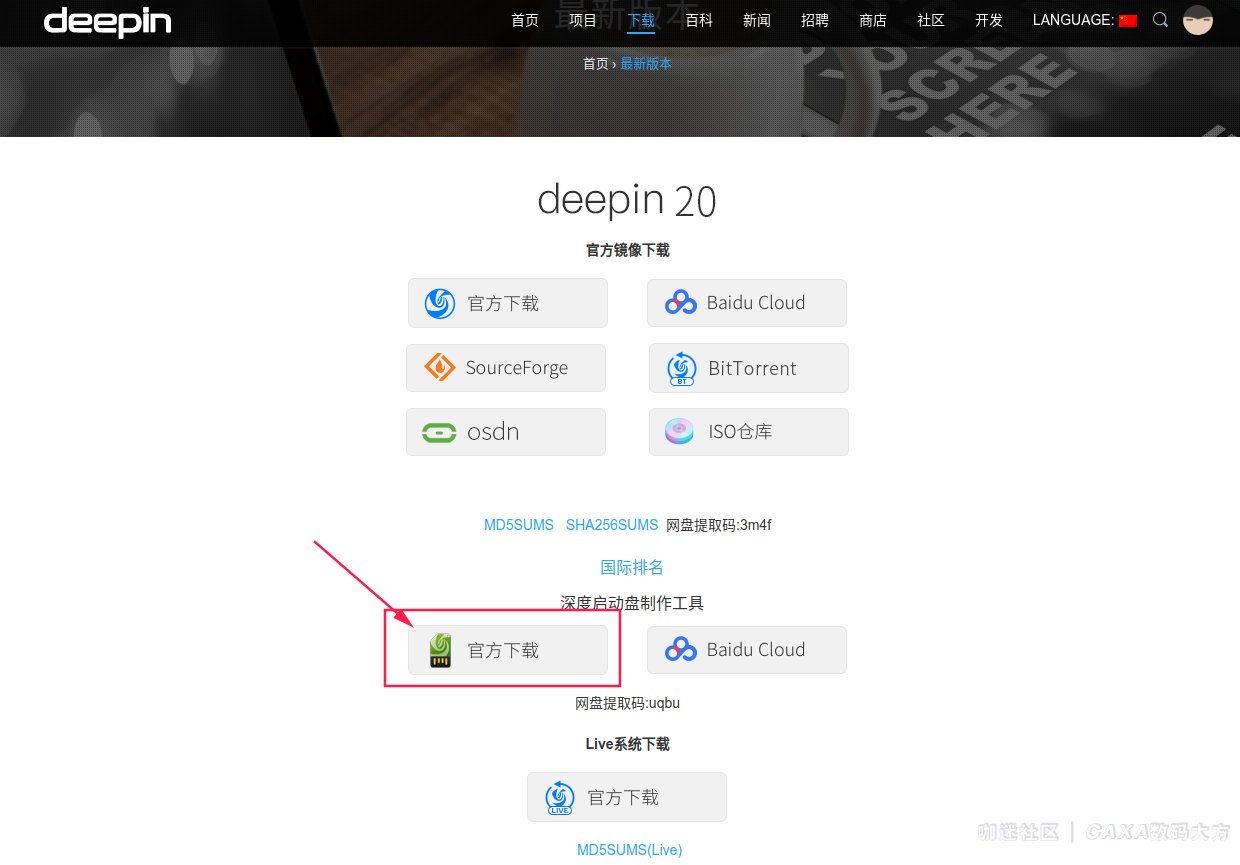Viewport: 1240px width, 865px height.
Task: Open the MD5SUMS(Live) link at bottom
Action: 629,849
